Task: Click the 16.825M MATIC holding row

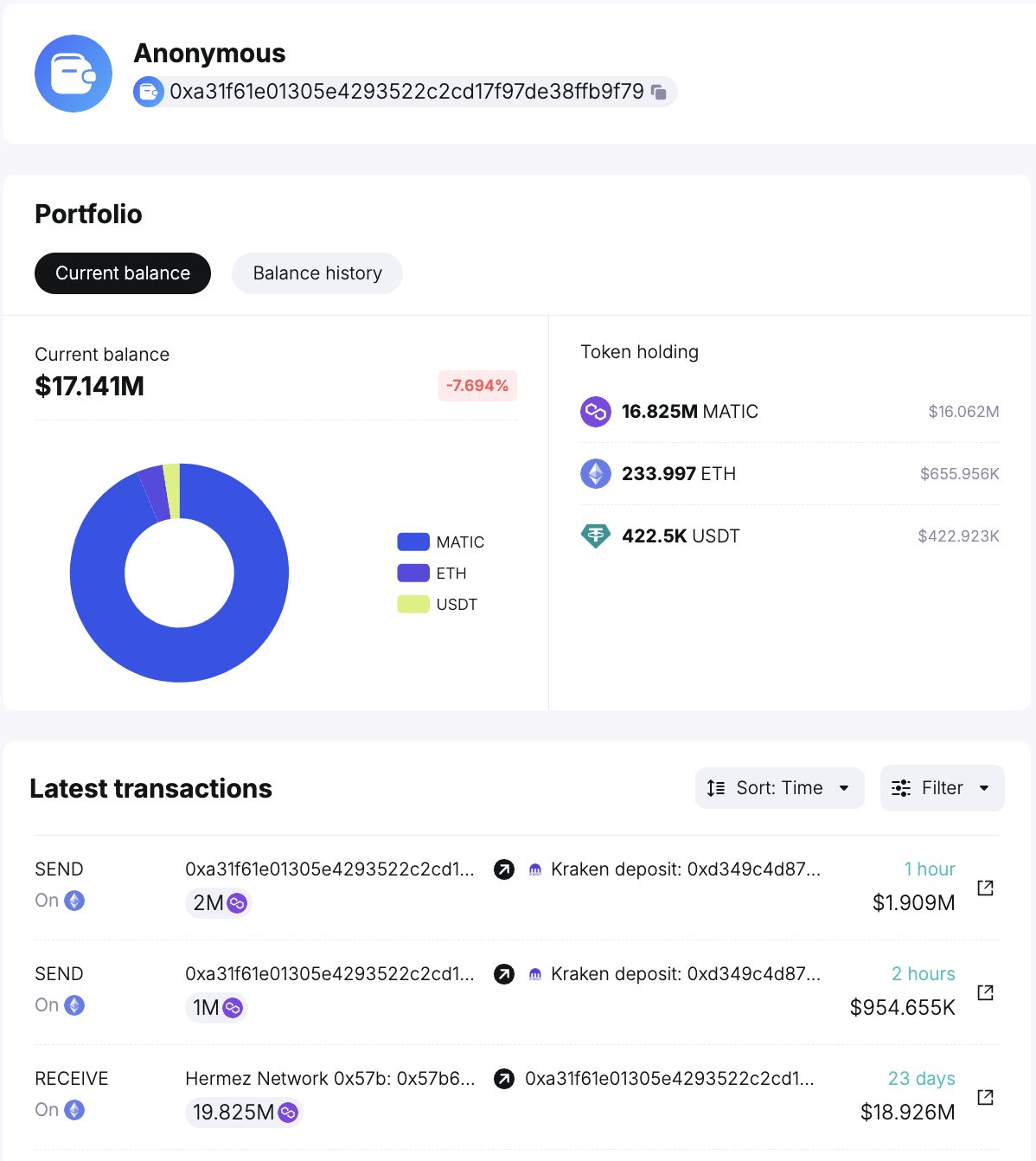Action: coord(790,412)
